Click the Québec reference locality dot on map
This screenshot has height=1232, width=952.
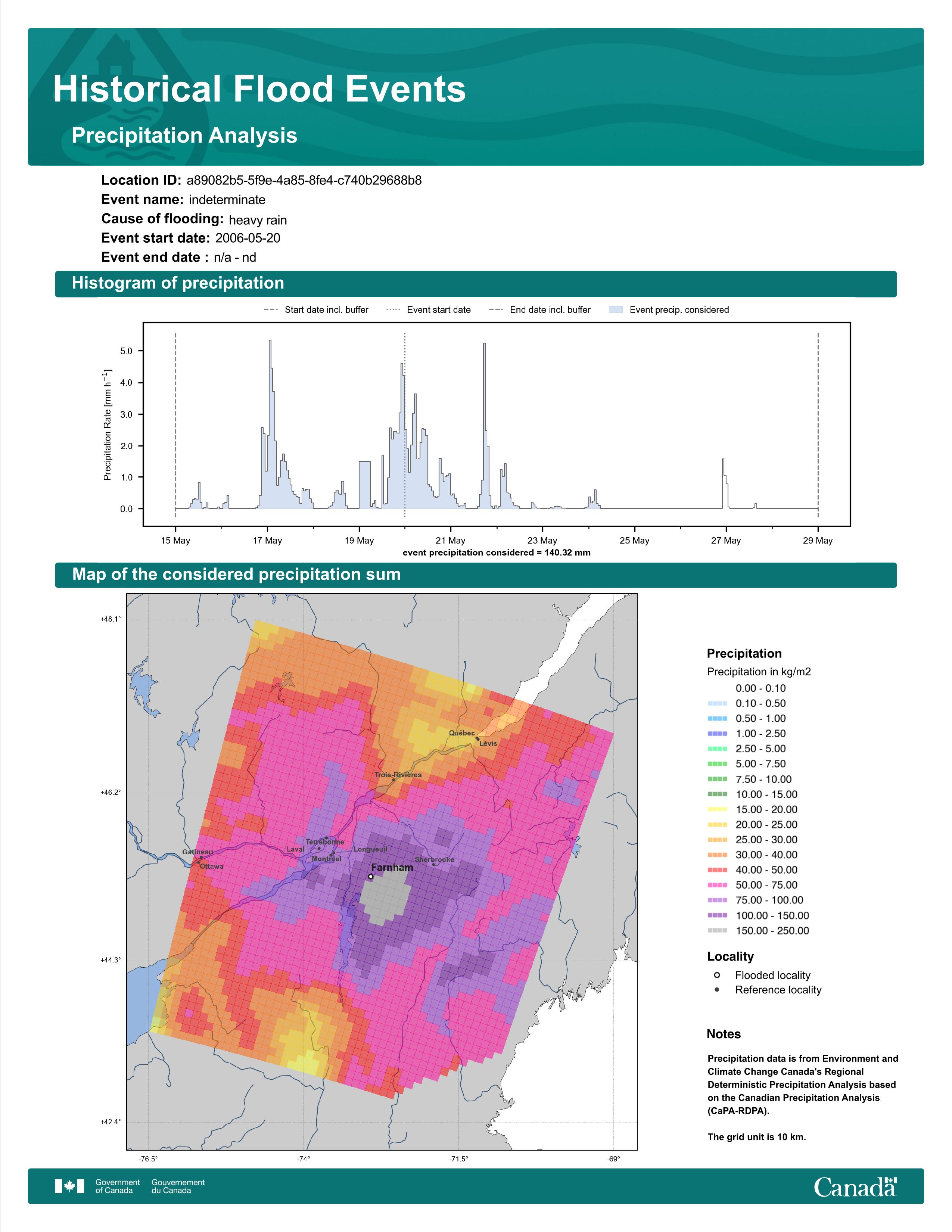[477, 738]
